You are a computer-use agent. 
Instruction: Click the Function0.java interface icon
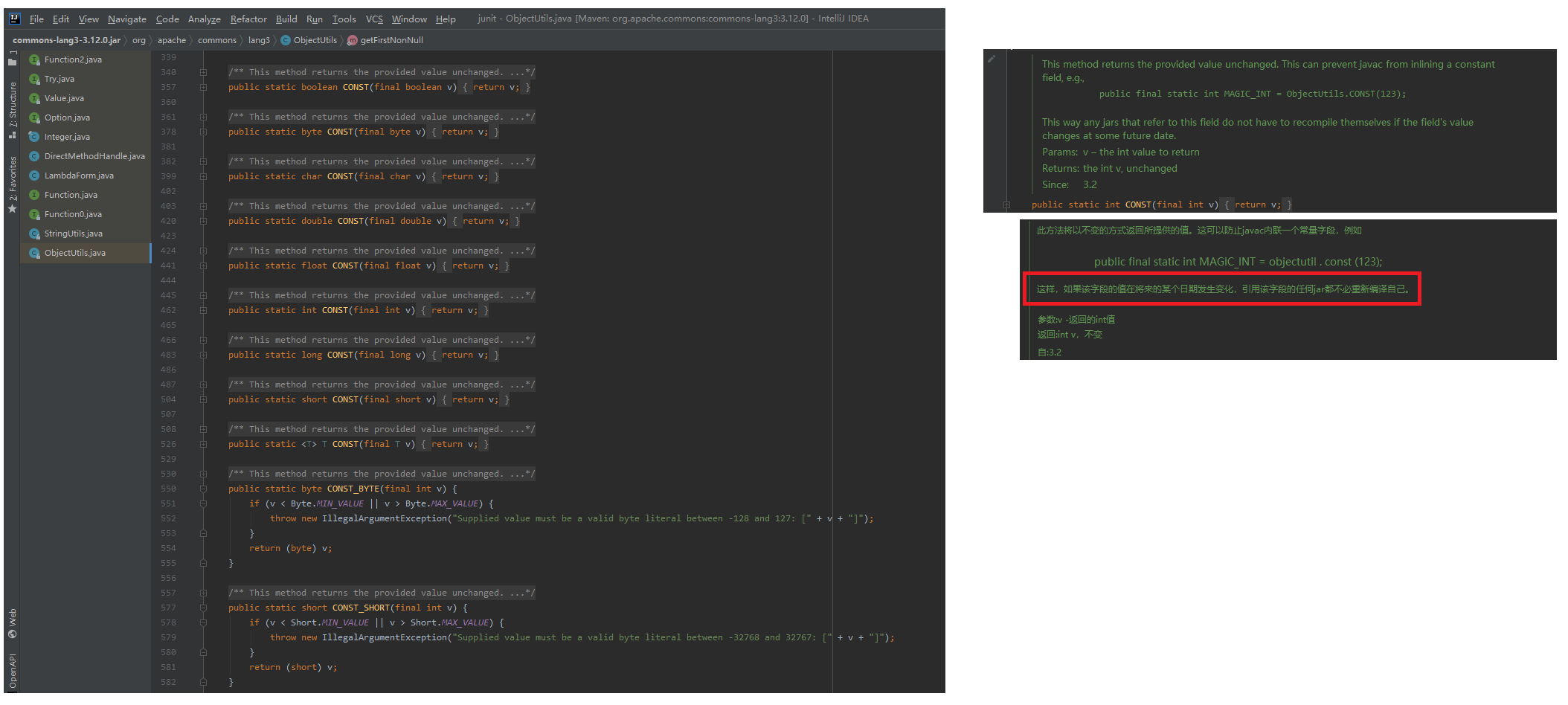34,214
